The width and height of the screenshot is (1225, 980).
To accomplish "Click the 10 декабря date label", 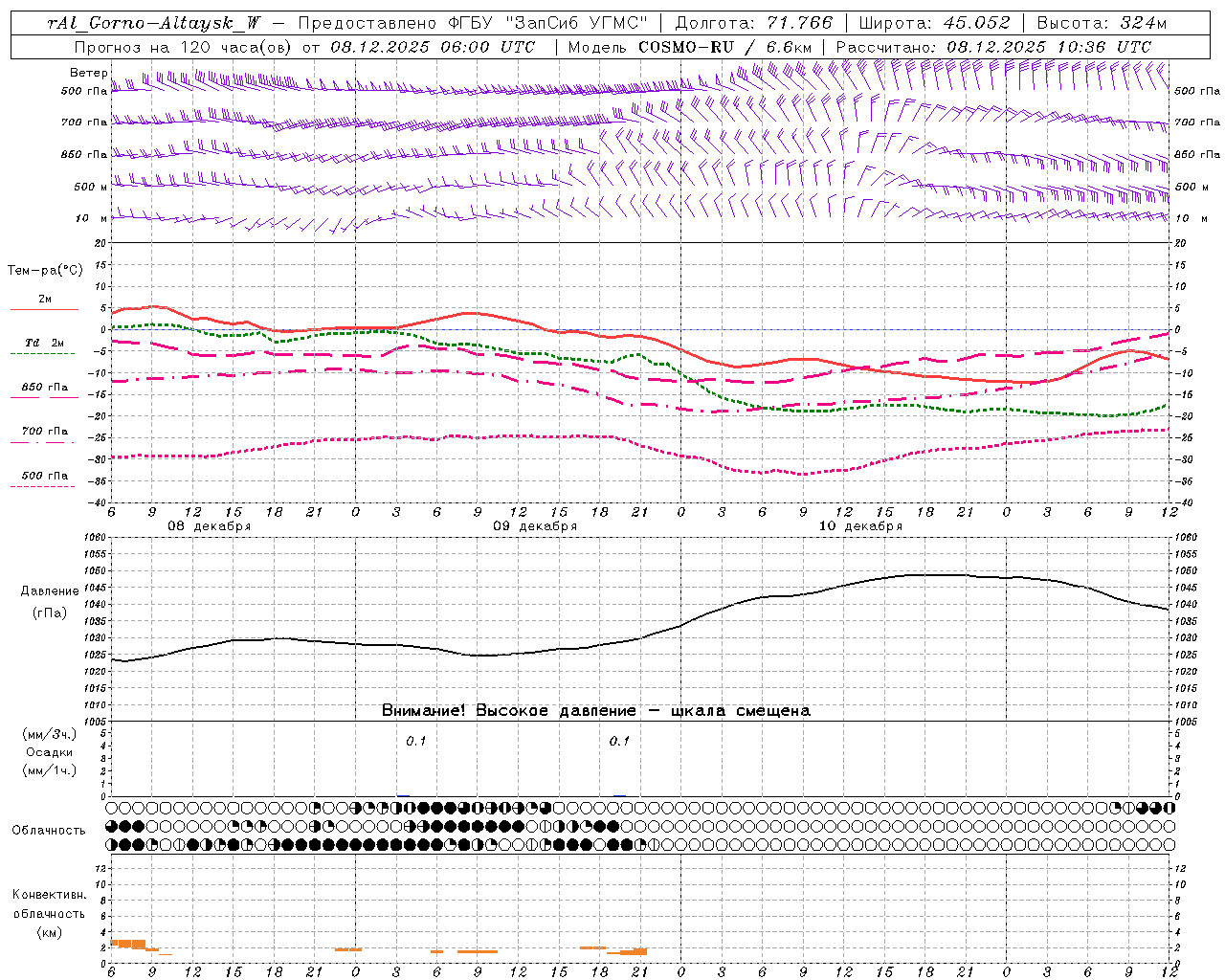I will (860, 526).
